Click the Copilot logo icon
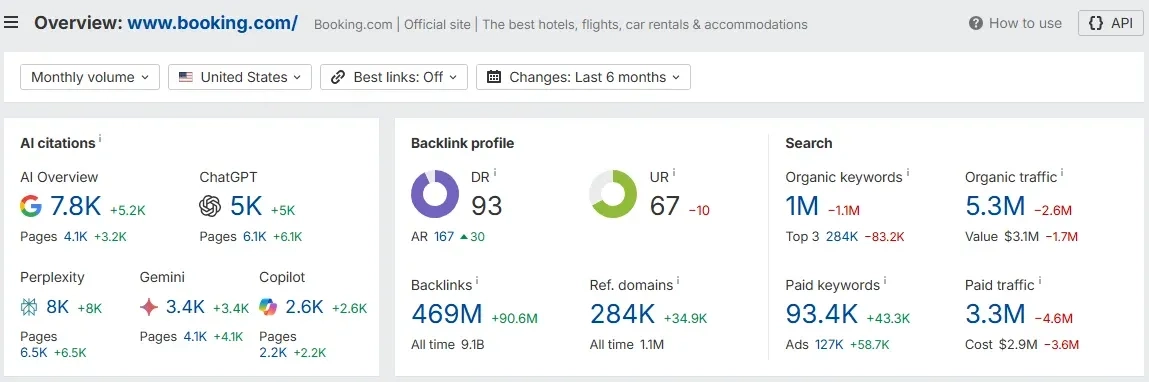This screenshot has width=1149, height=382. (x=268, y=307)
